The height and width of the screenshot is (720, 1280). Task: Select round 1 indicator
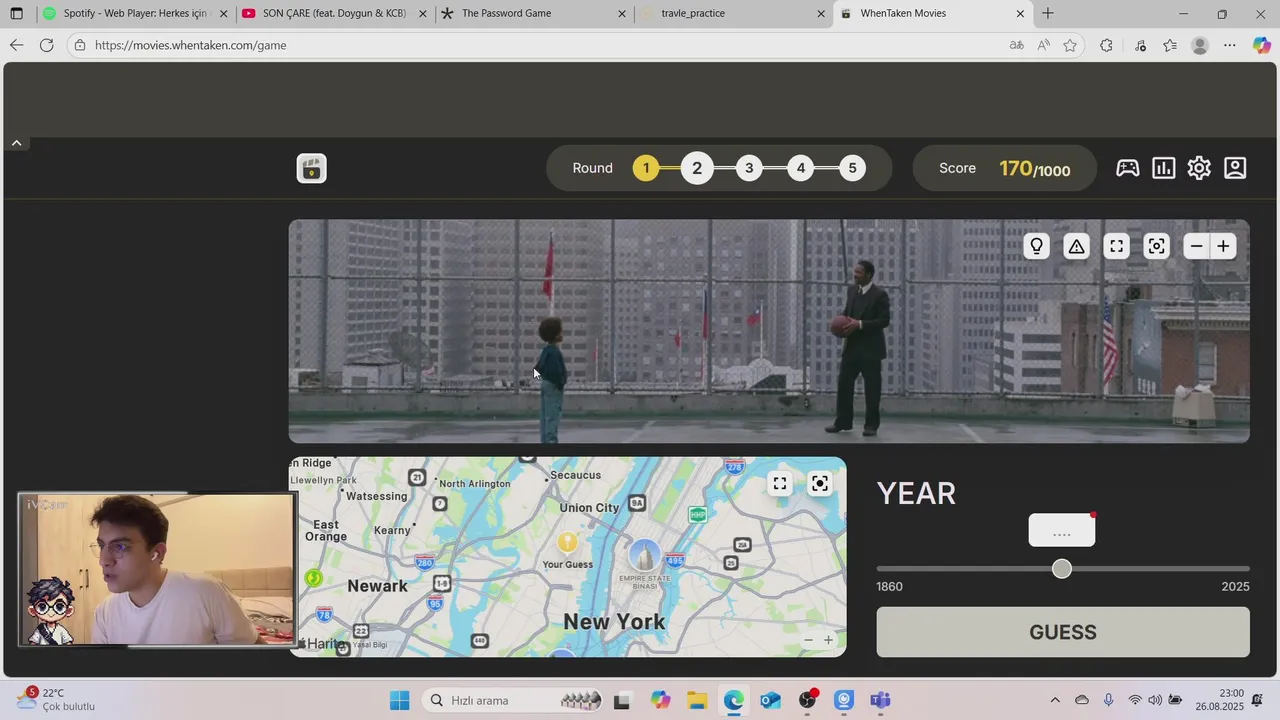646,168
